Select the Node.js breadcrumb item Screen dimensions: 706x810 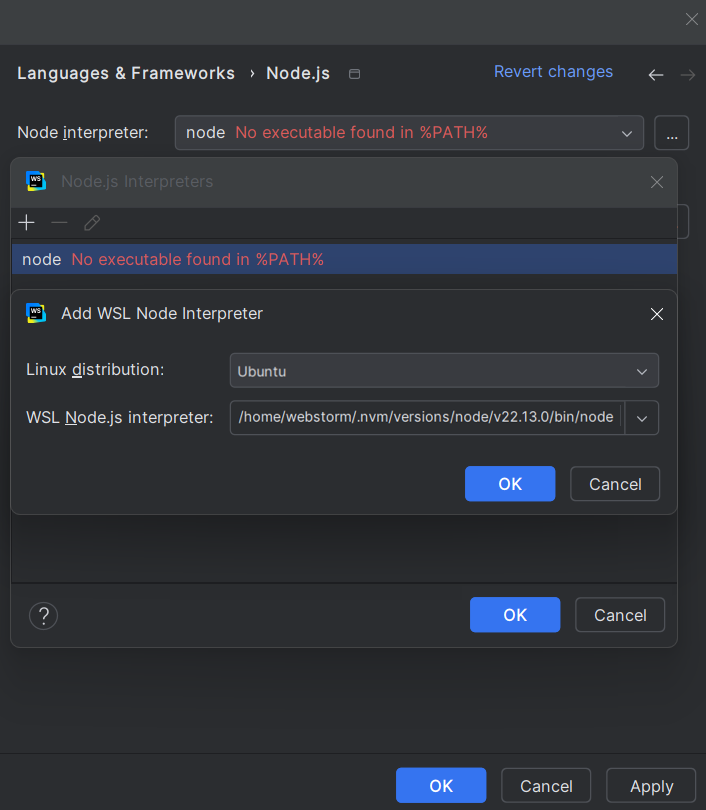click(297, 73)
